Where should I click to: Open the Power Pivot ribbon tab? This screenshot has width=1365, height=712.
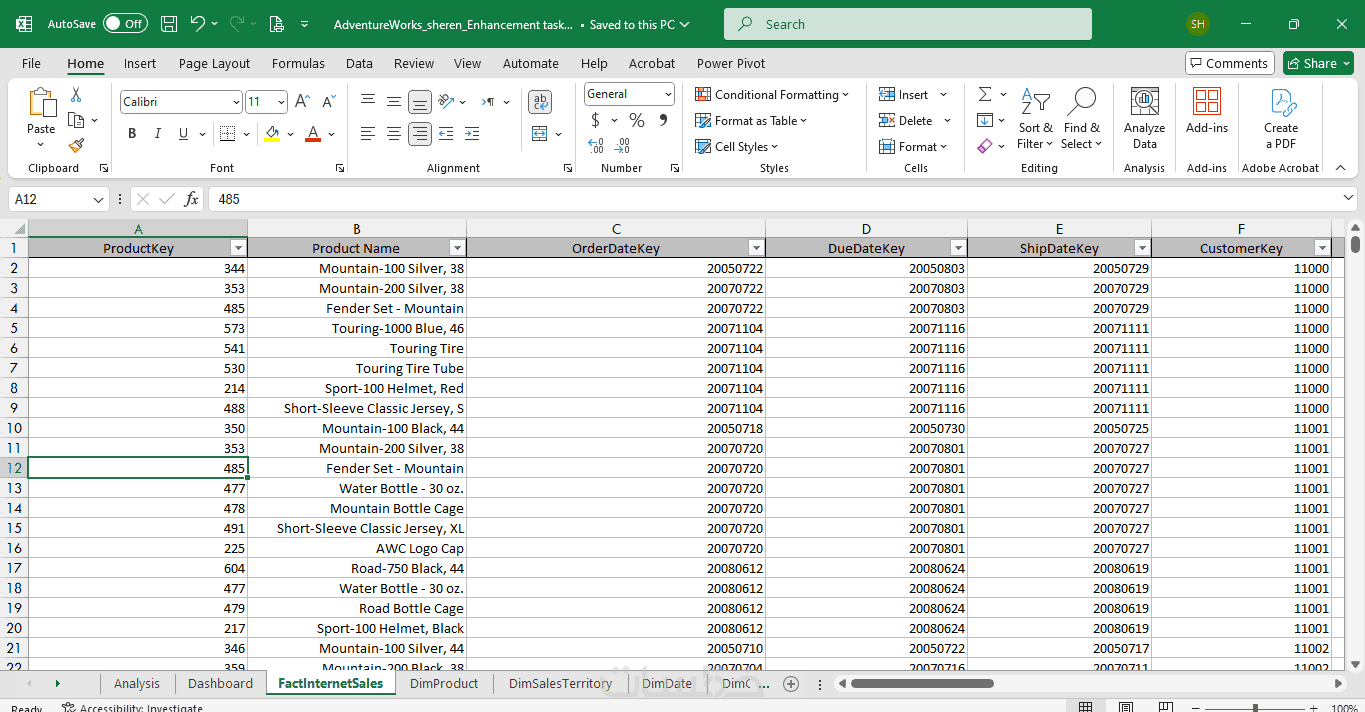[x=730, y=63]
